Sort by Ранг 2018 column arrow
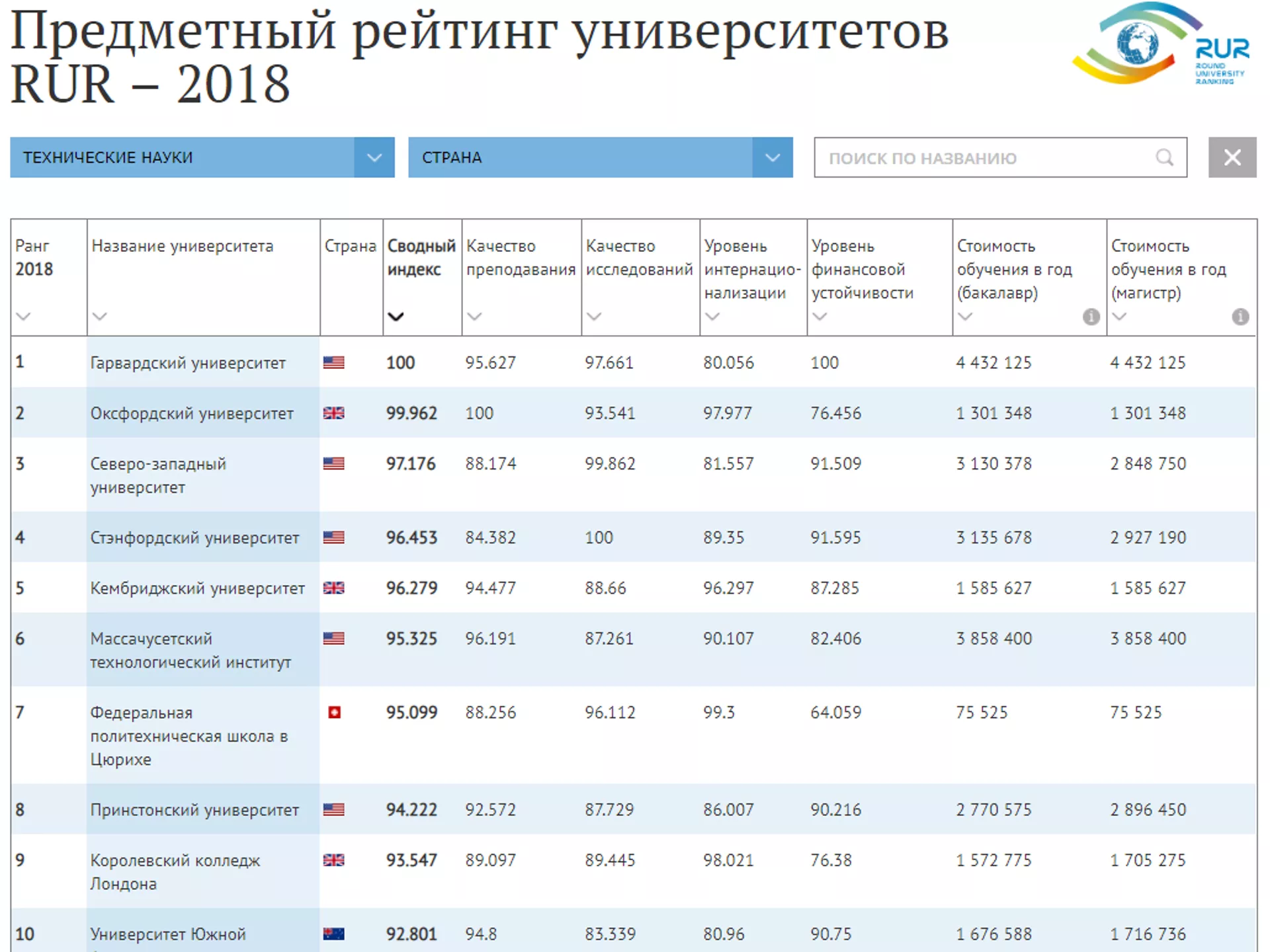The image size is (1270, 952). [x=24, y=316]
